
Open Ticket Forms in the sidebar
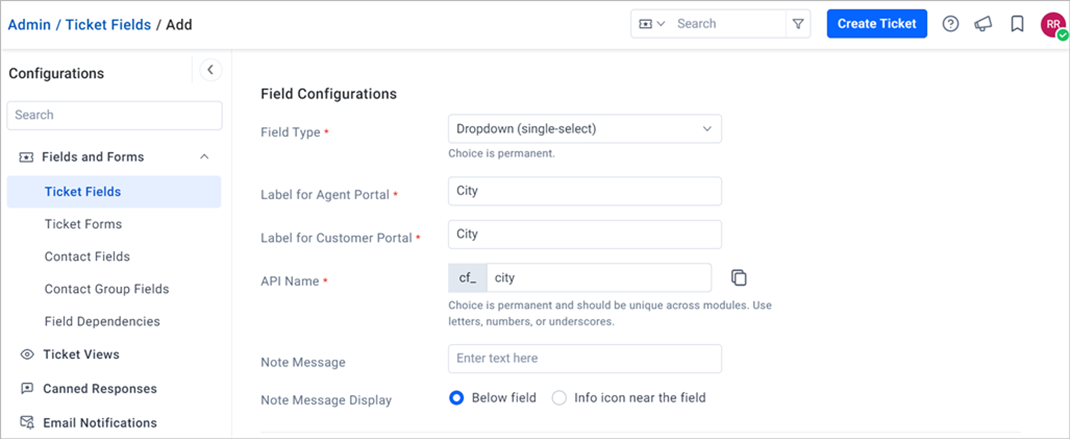(x=83, y=224)
